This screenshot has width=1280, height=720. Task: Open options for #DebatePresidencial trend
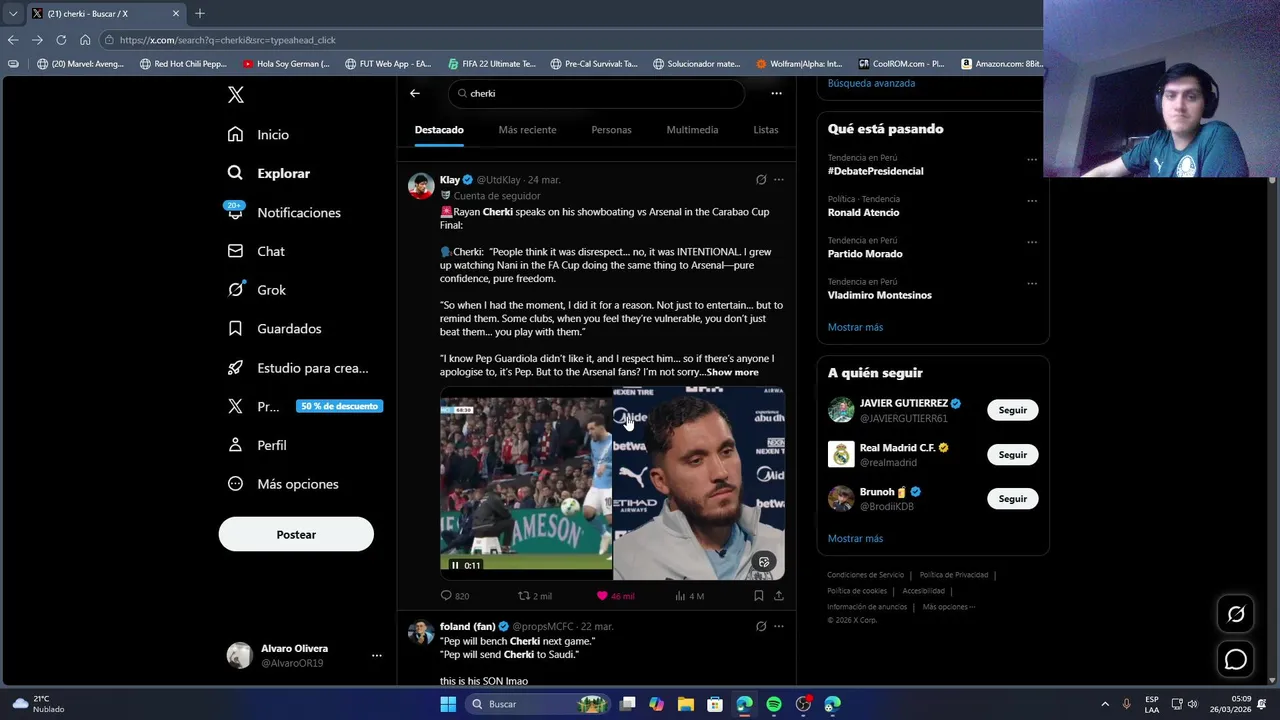coord(1032,159)
